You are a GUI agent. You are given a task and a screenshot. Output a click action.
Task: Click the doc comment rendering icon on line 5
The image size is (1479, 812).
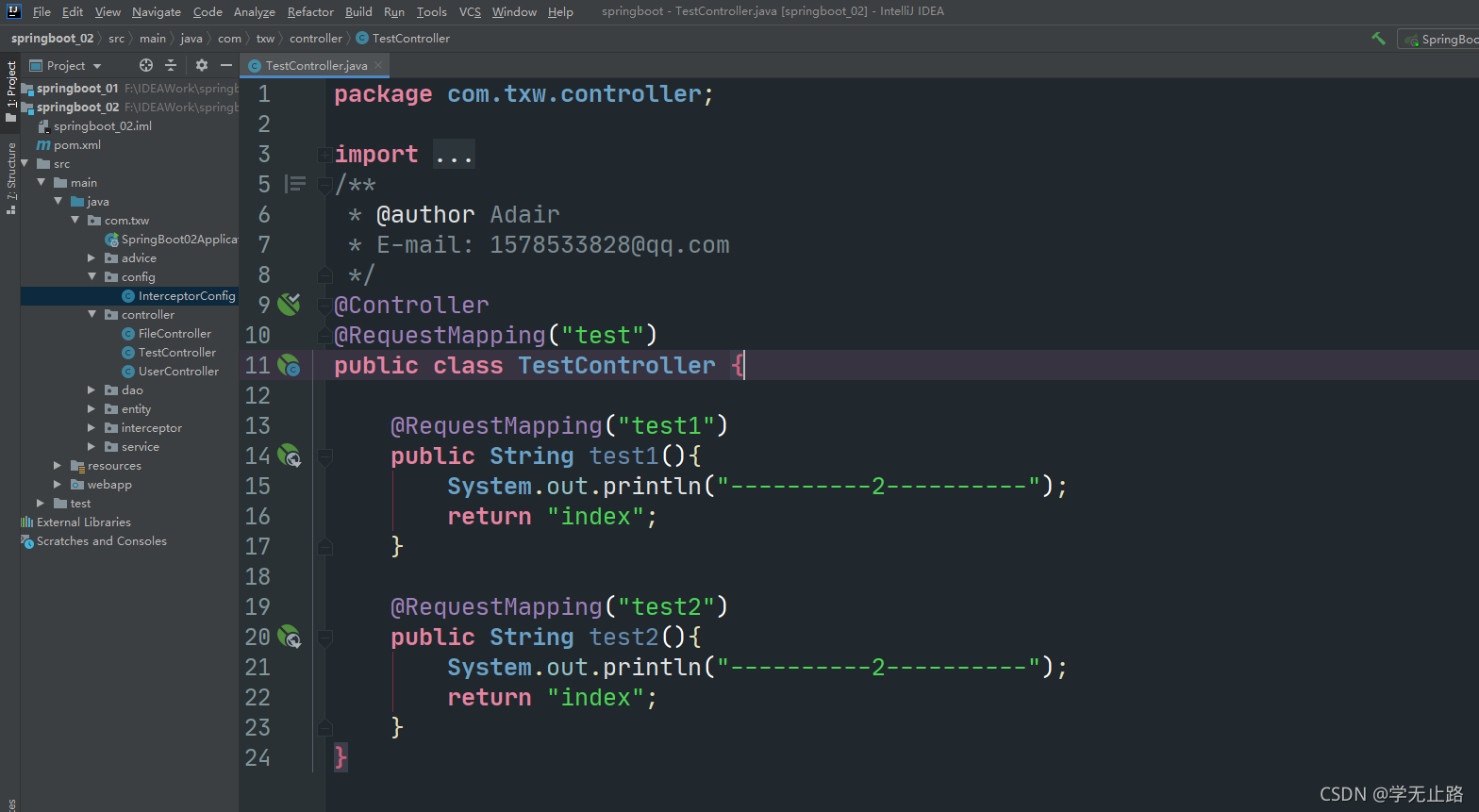295,184
